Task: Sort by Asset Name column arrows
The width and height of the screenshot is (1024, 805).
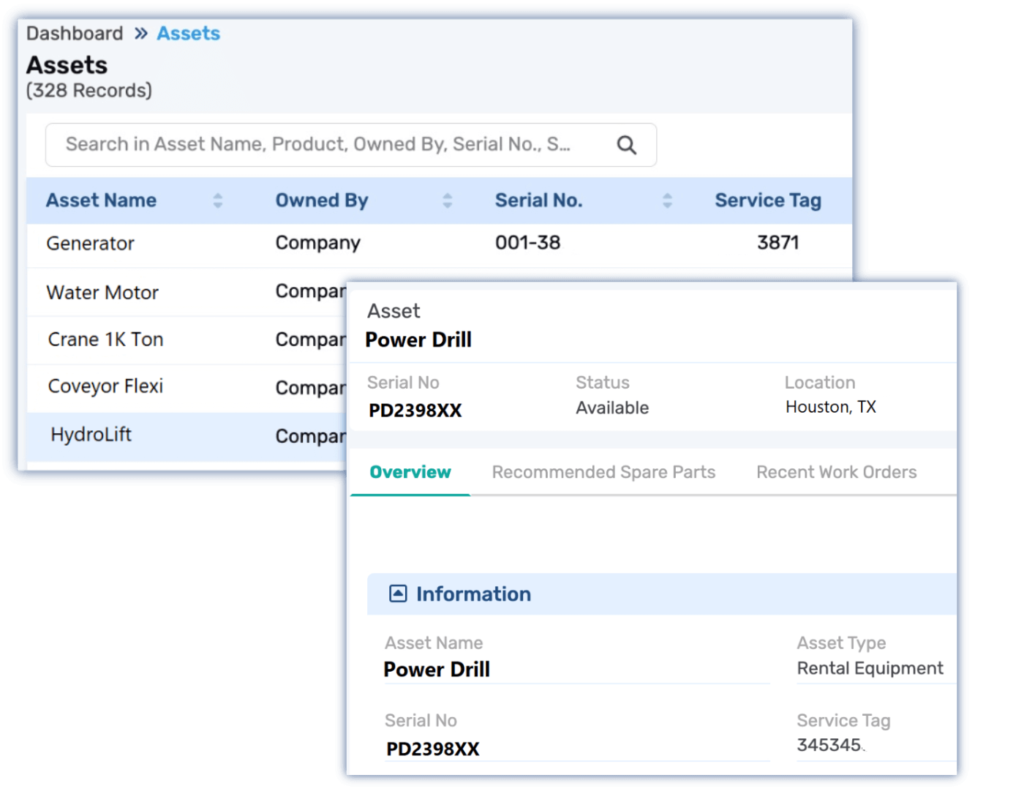Action: click(218, 201)
